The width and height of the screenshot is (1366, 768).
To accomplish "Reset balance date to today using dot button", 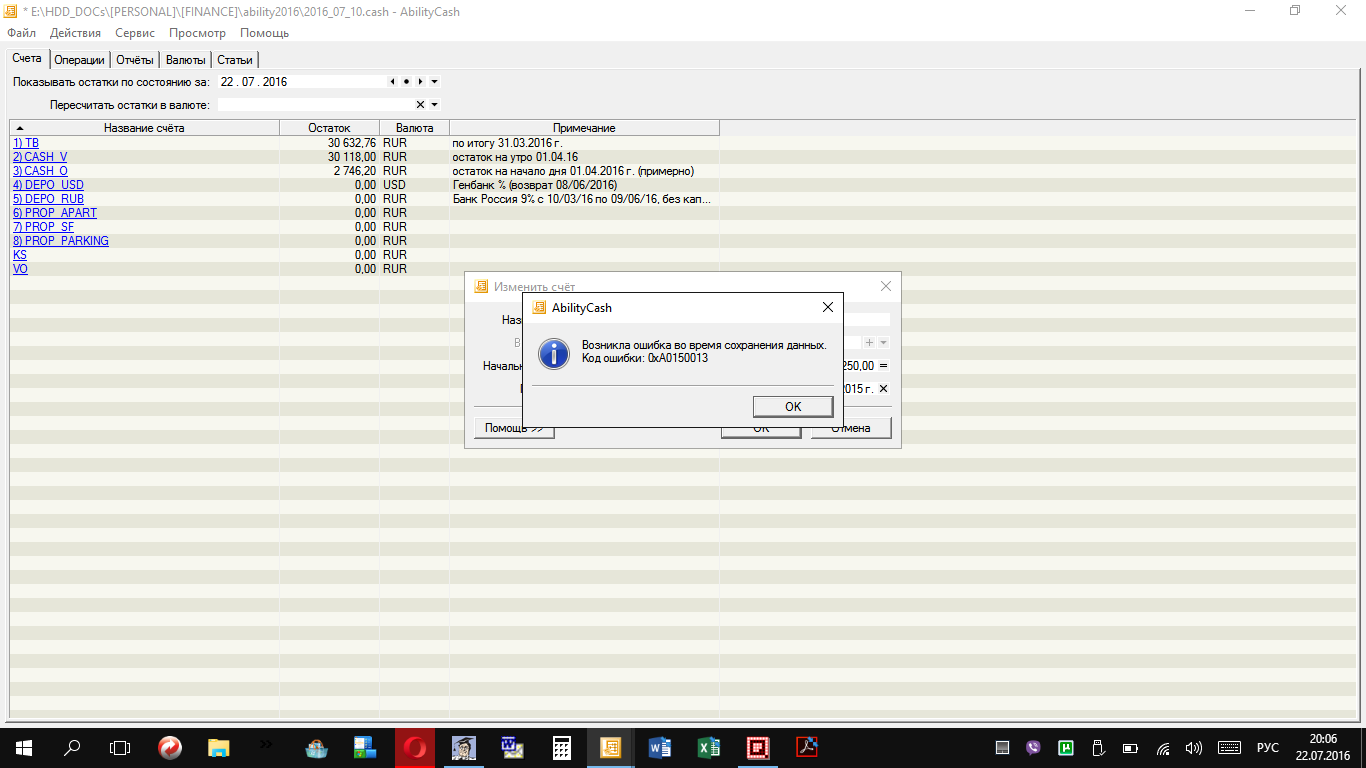I will coord(406,82).
